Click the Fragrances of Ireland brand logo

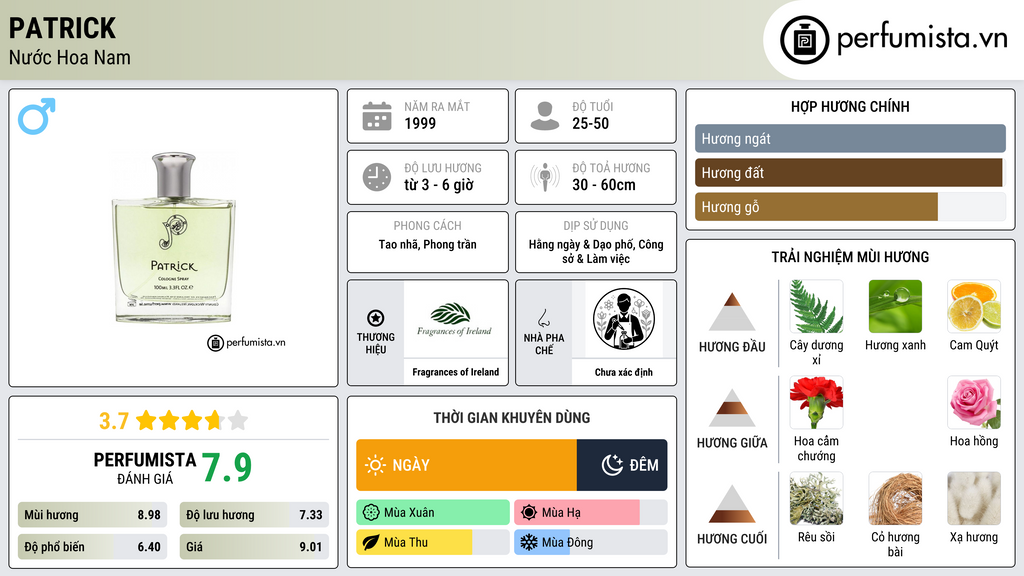click(x=455, y=319)
